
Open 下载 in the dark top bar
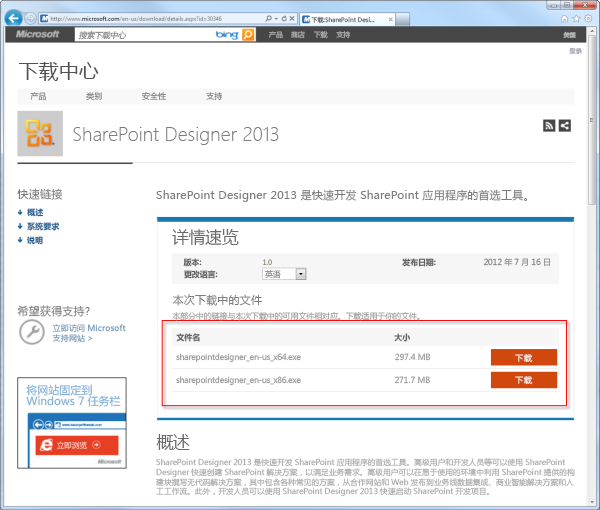tap(321, 35)
